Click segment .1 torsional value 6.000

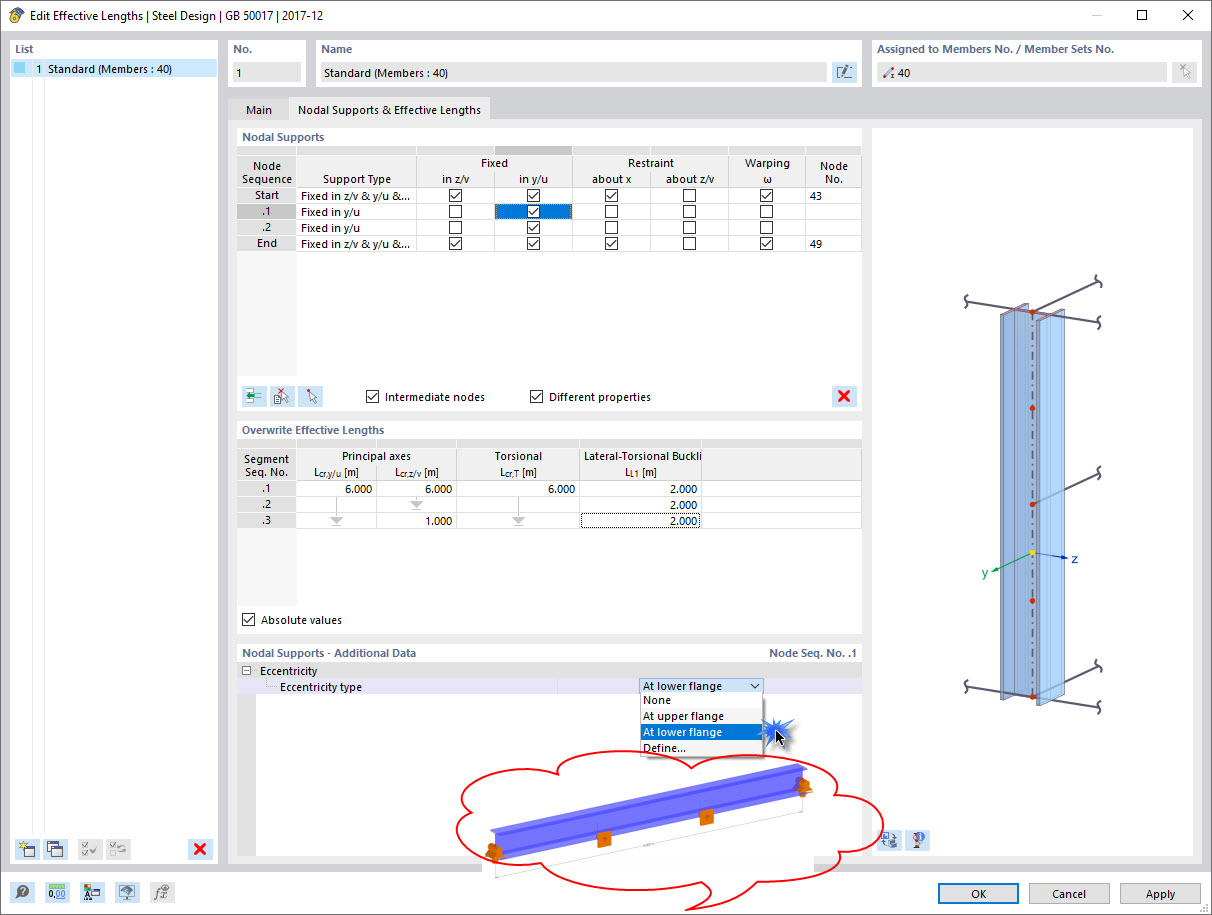tap(518, 489)
